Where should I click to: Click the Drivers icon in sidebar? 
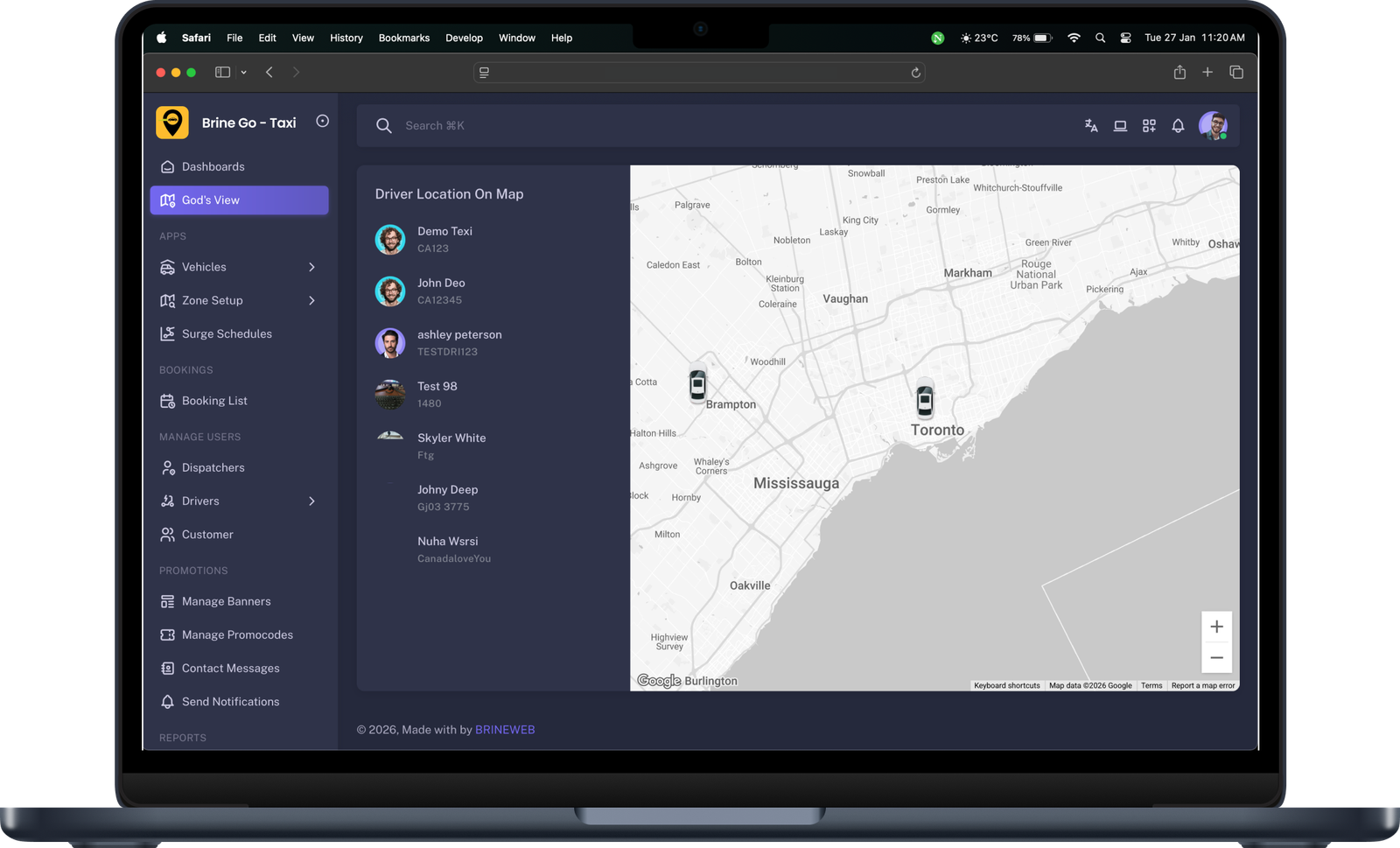tap(167, 501)
